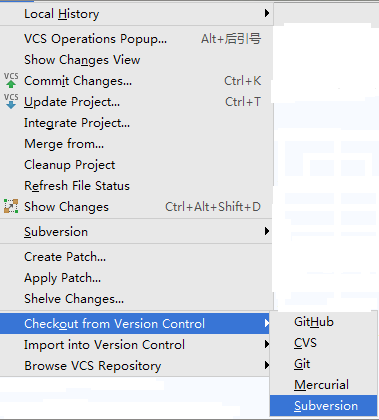Click the green VCS commit arrow icon
Screen dimensions: 379x420
pyautogui.click(x=11, y=81)
